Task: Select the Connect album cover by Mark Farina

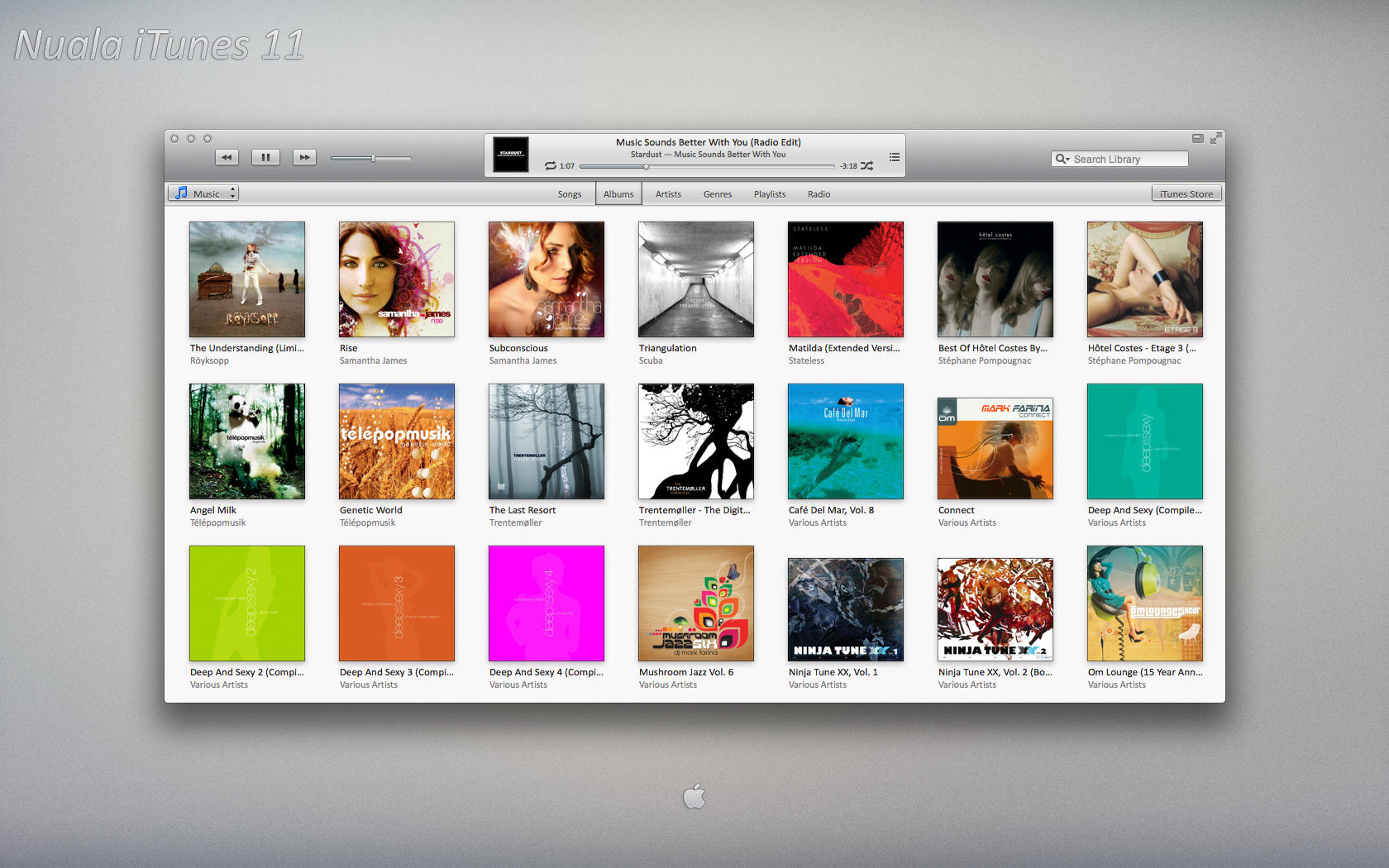Action: (995, 448)
